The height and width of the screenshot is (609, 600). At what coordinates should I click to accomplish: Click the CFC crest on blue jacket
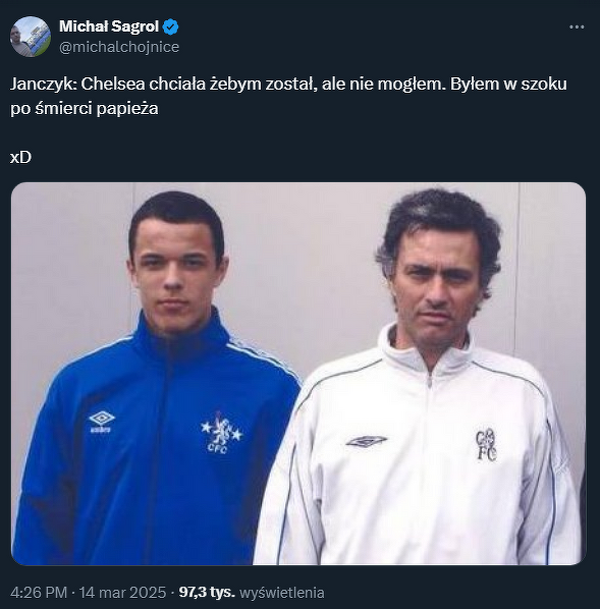220,432
